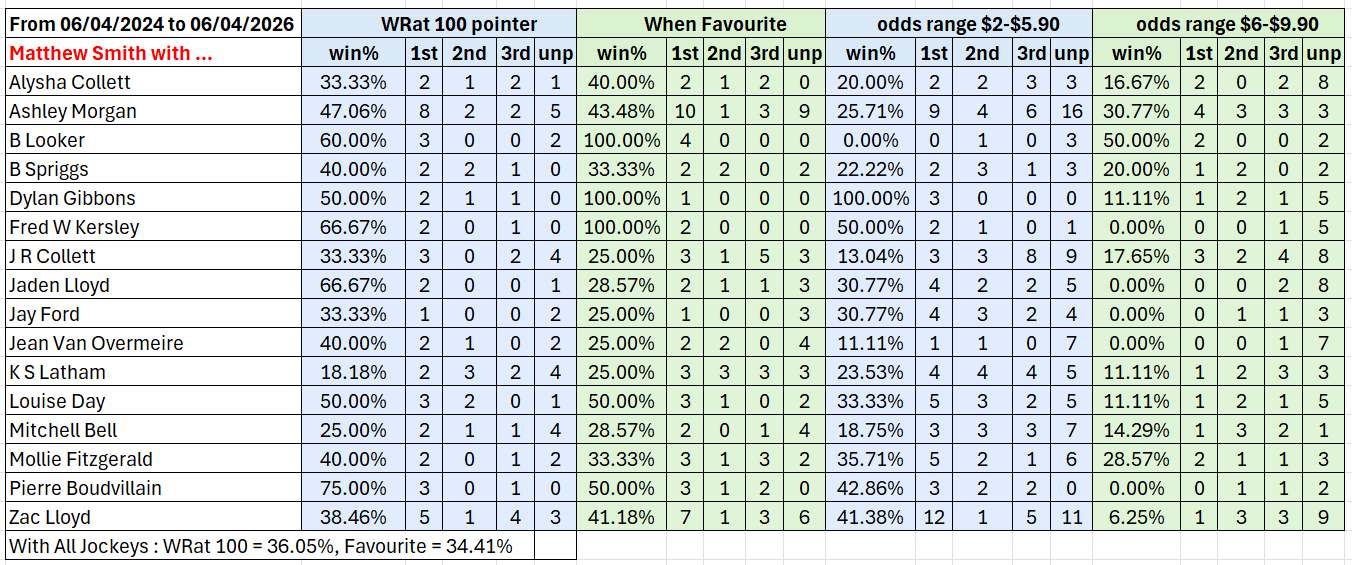This screenshot has height=565, width=1352.
Task: Click Ashley Morgan's 47.06% win cell
Action: (x=353, y=111)
